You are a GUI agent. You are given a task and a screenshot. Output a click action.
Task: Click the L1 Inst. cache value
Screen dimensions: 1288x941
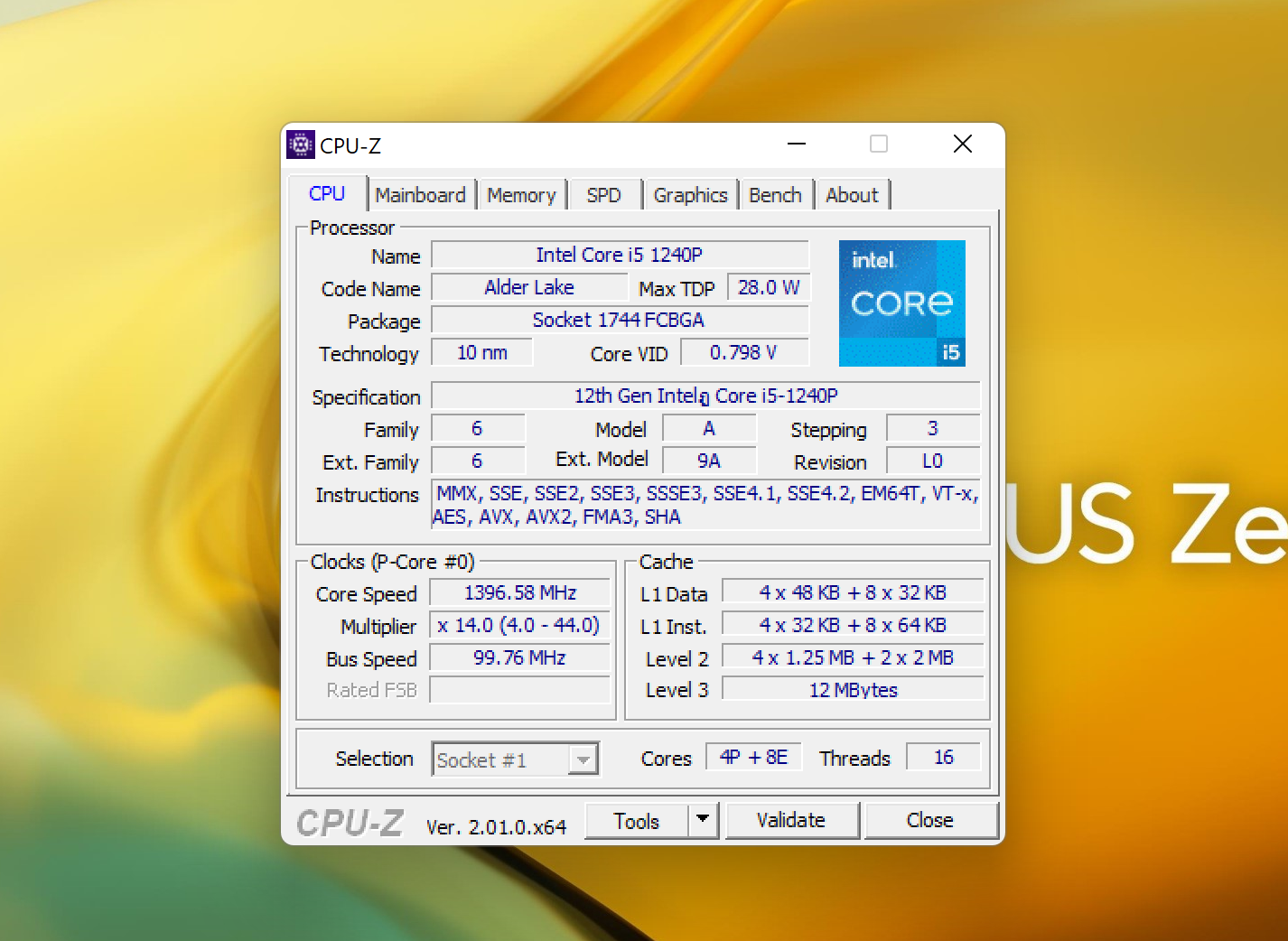(854, 626)
